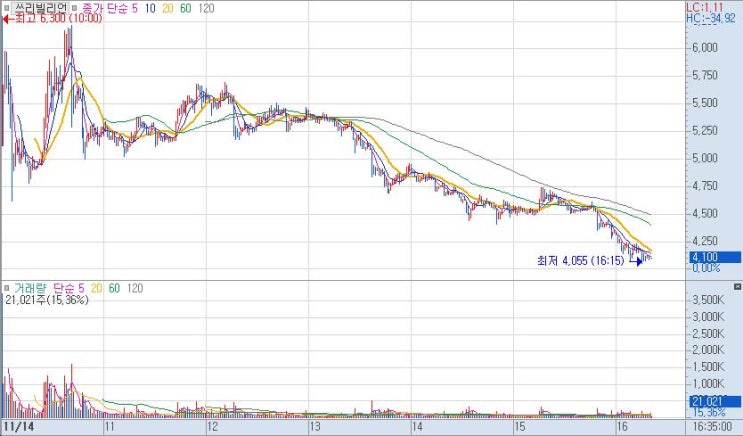The image size is (743, 436).
Task: Click the small square icon before 거래량
Action: click(x=7, y=288)
